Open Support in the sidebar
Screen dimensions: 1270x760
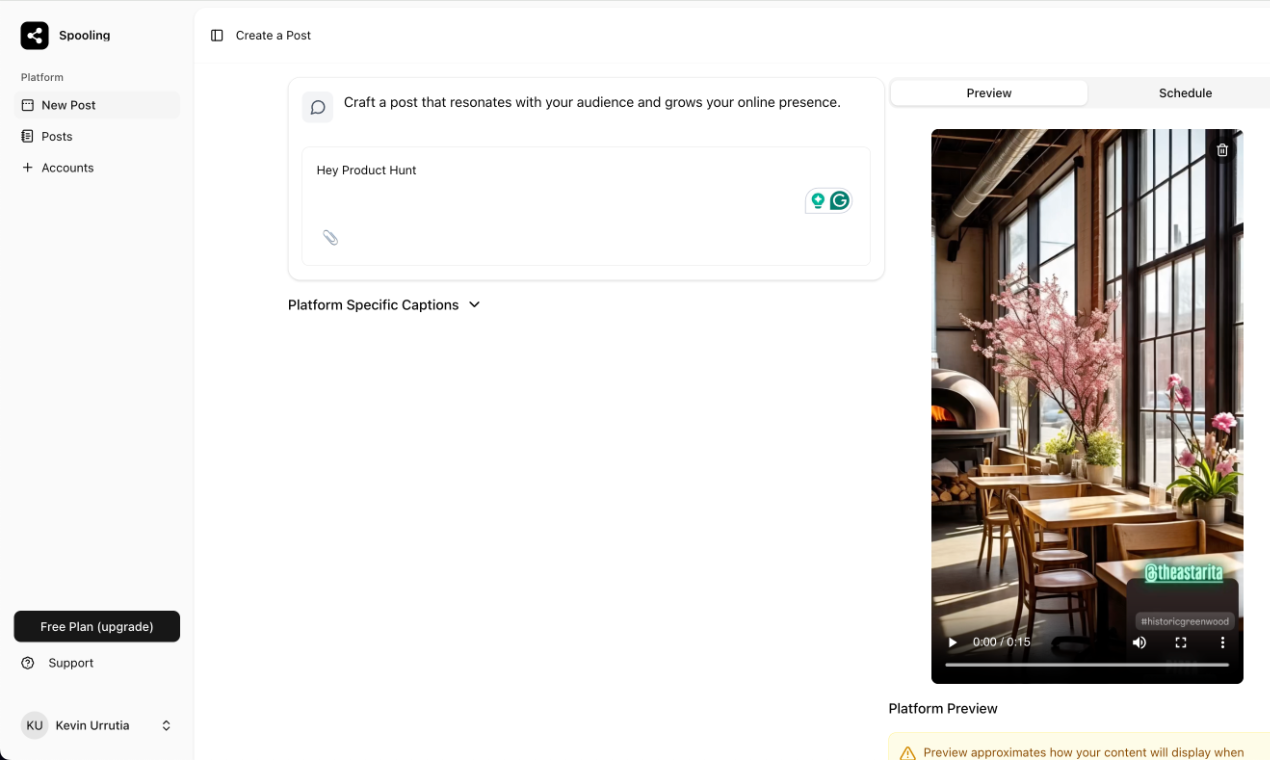click(97, 663)
